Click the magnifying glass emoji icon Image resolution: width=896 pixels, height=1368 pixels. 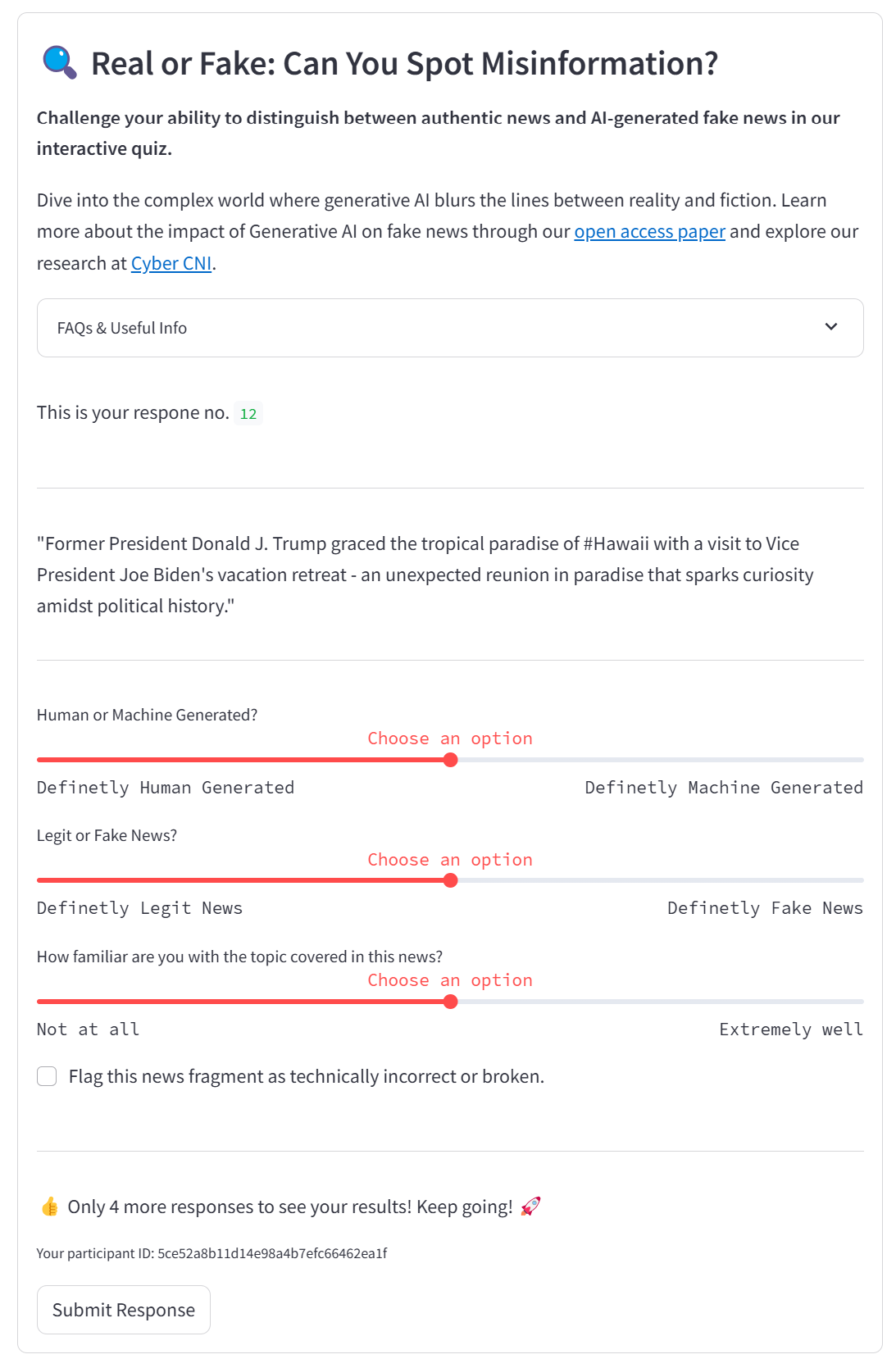point(59,63)
